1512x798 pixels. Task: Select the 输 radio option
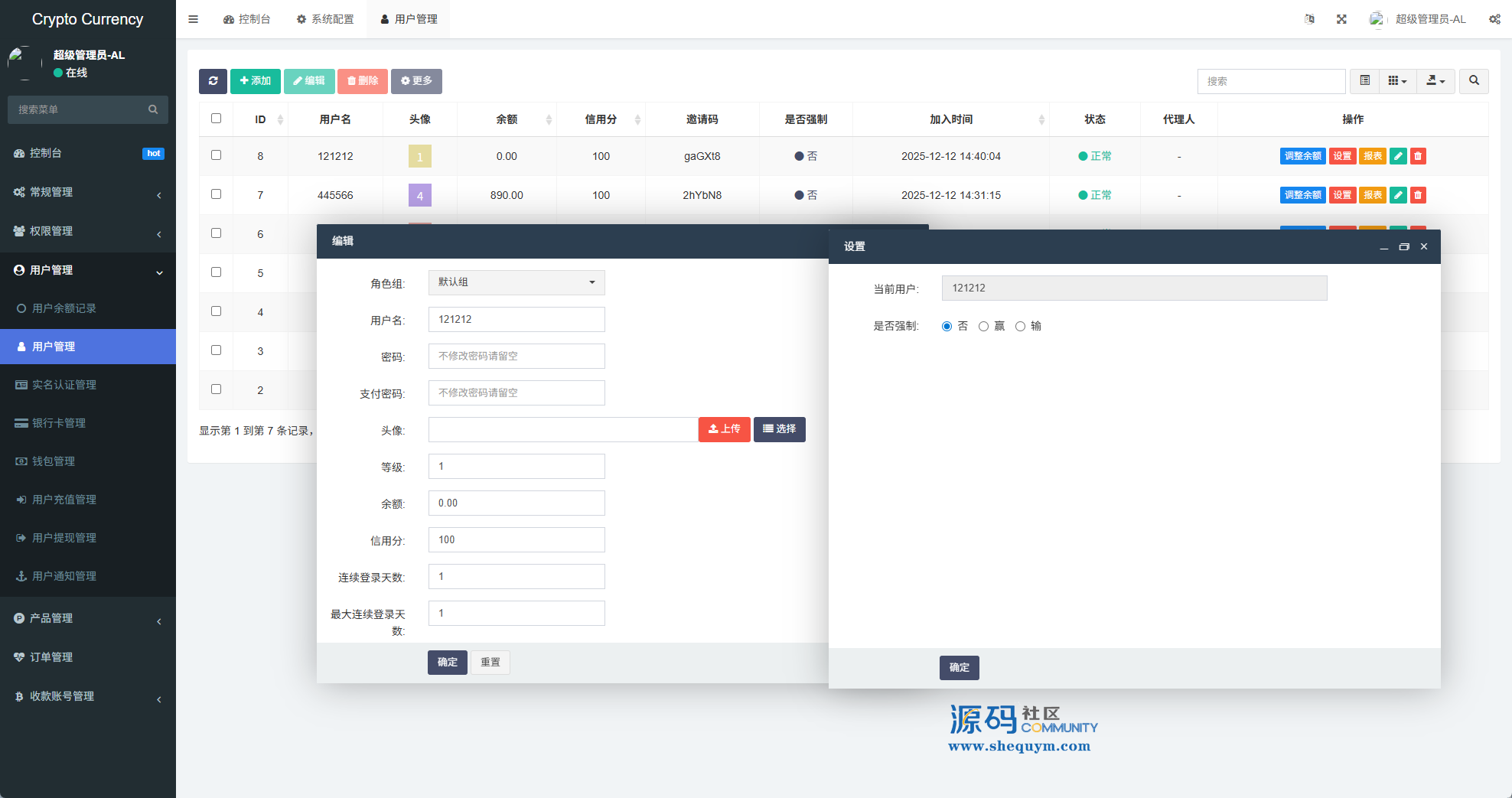(x=1021, y=327)
